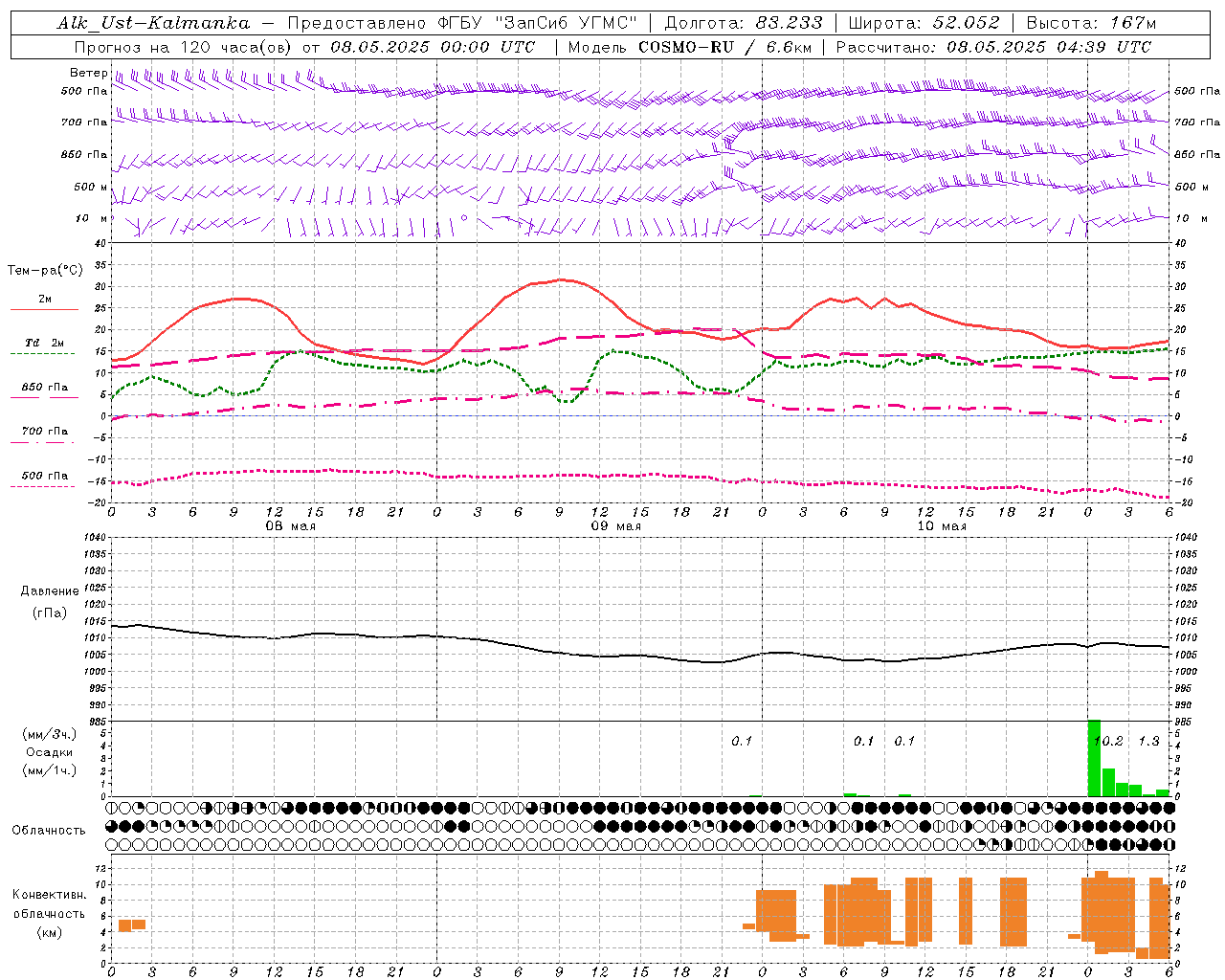Click the elevation text Высота: 167м

click(1091, 23)
